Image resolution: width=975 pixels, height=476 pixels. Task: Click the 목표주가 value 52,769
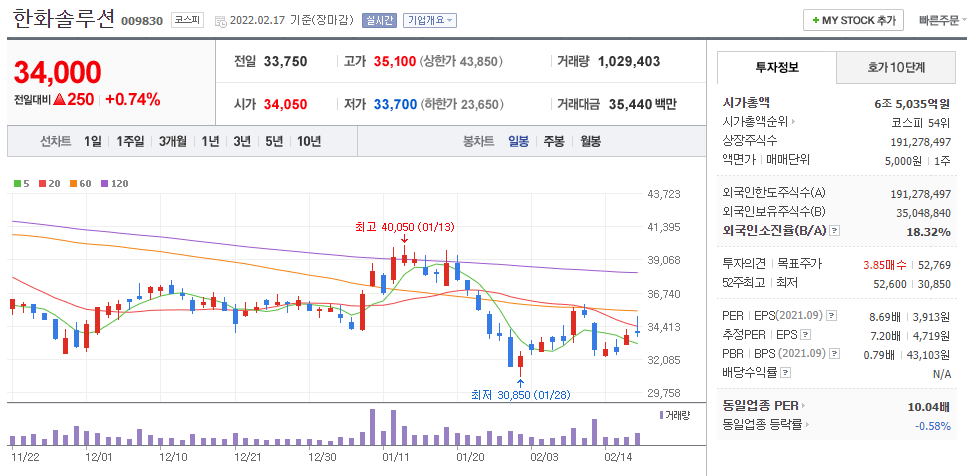click(934, 264)
